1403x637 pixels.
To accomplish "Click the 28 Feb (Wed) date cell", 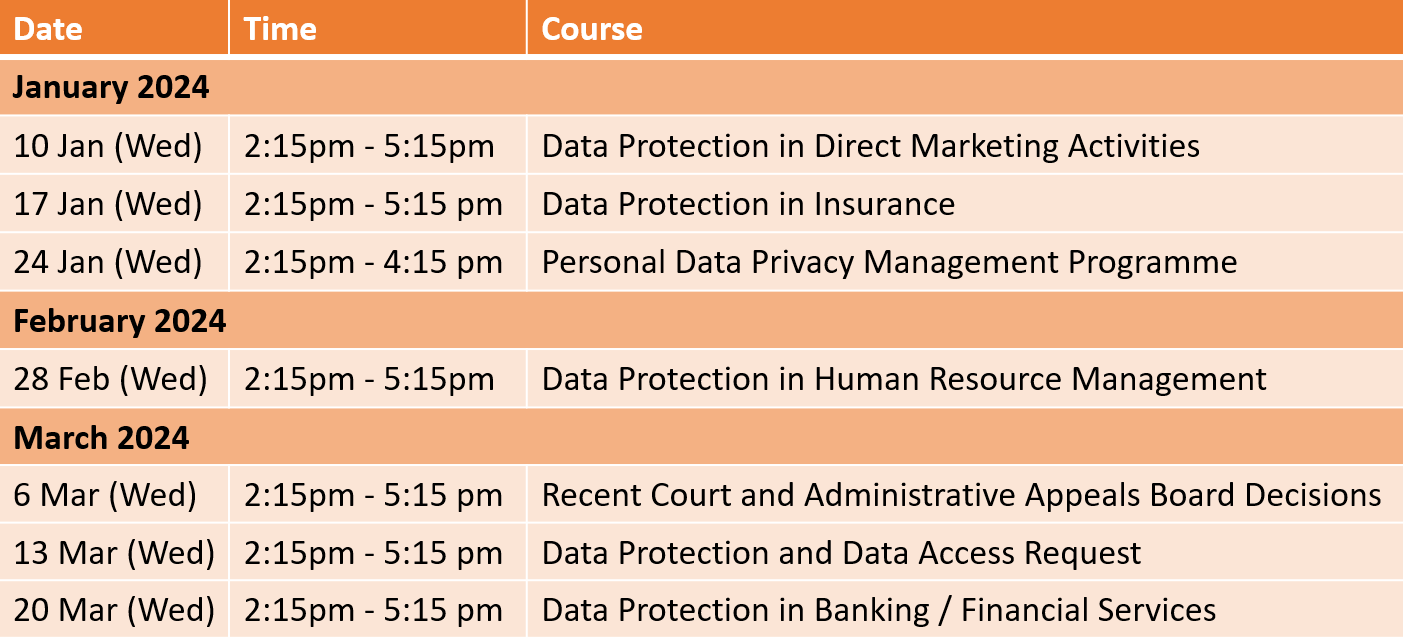I will coord(114,379).
